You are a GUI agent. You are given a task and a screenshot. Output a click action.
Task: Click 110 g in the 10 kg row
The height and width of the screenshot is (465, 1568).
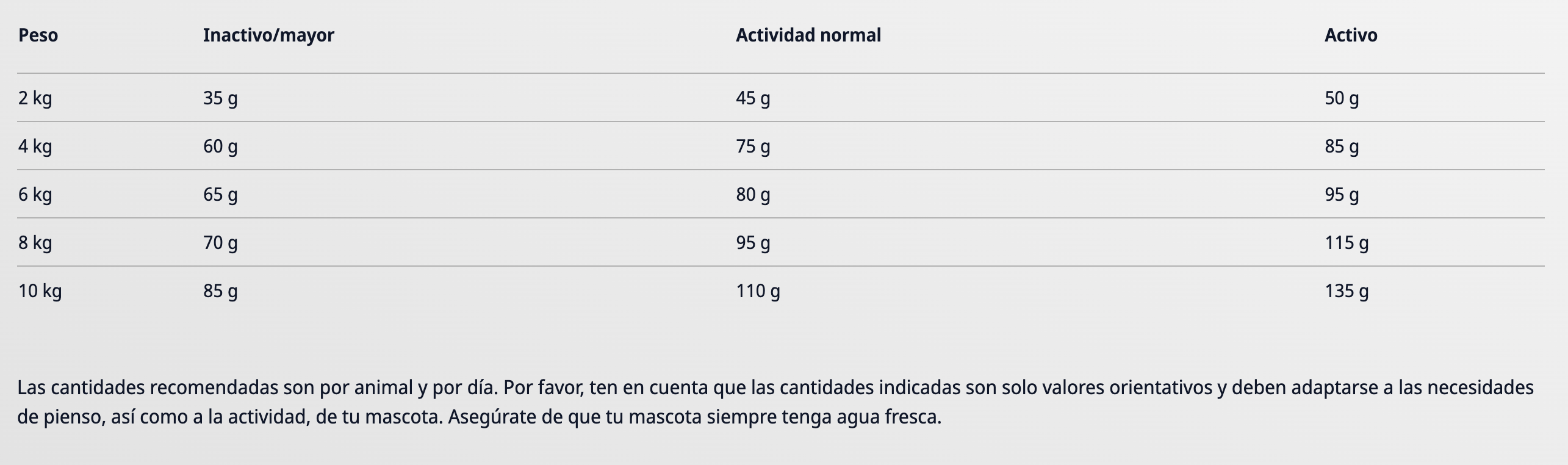click(x=758, y=291)
